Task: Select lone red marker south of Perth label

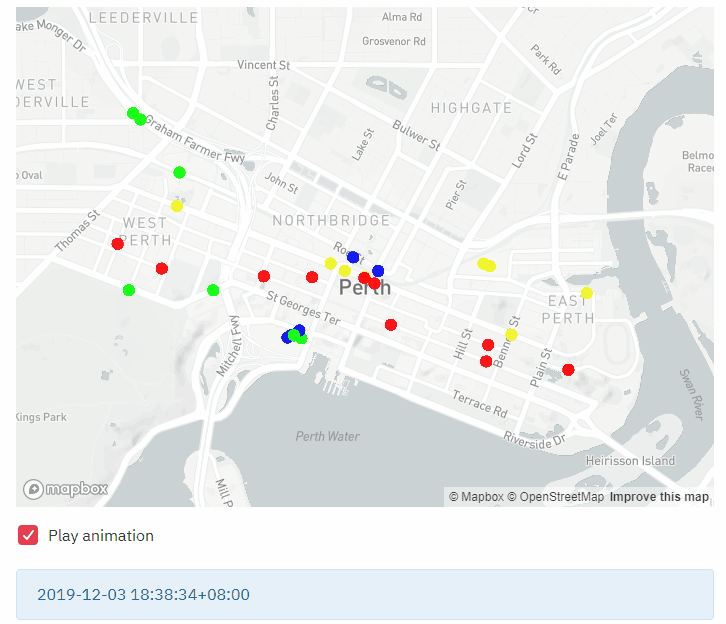Action: pyautogui.click(x=391, y=324)
